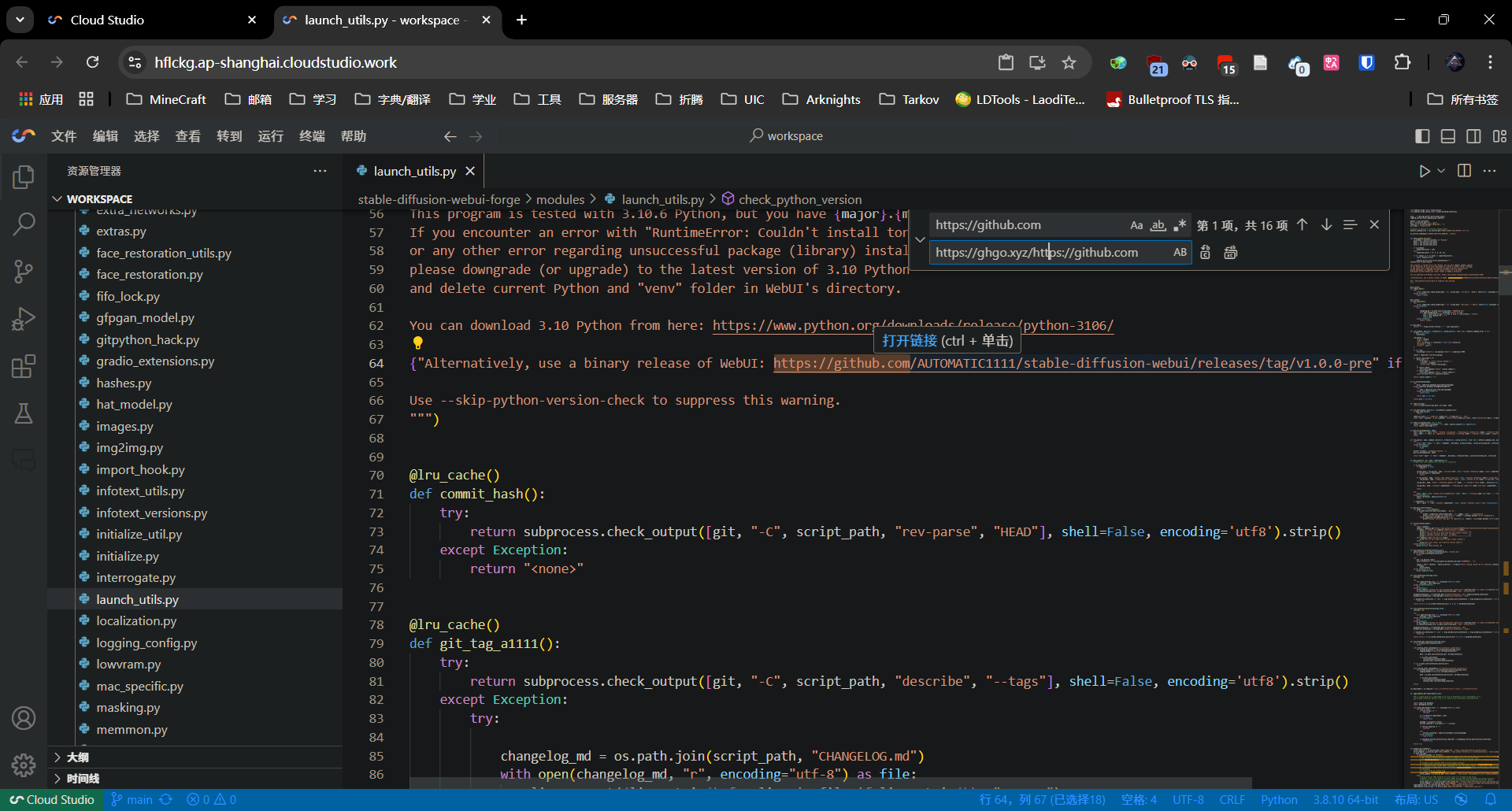This screenshot has height=811, width=1512.
Task: Collapse the replace field chevron
Action: [x=919, y=239]
